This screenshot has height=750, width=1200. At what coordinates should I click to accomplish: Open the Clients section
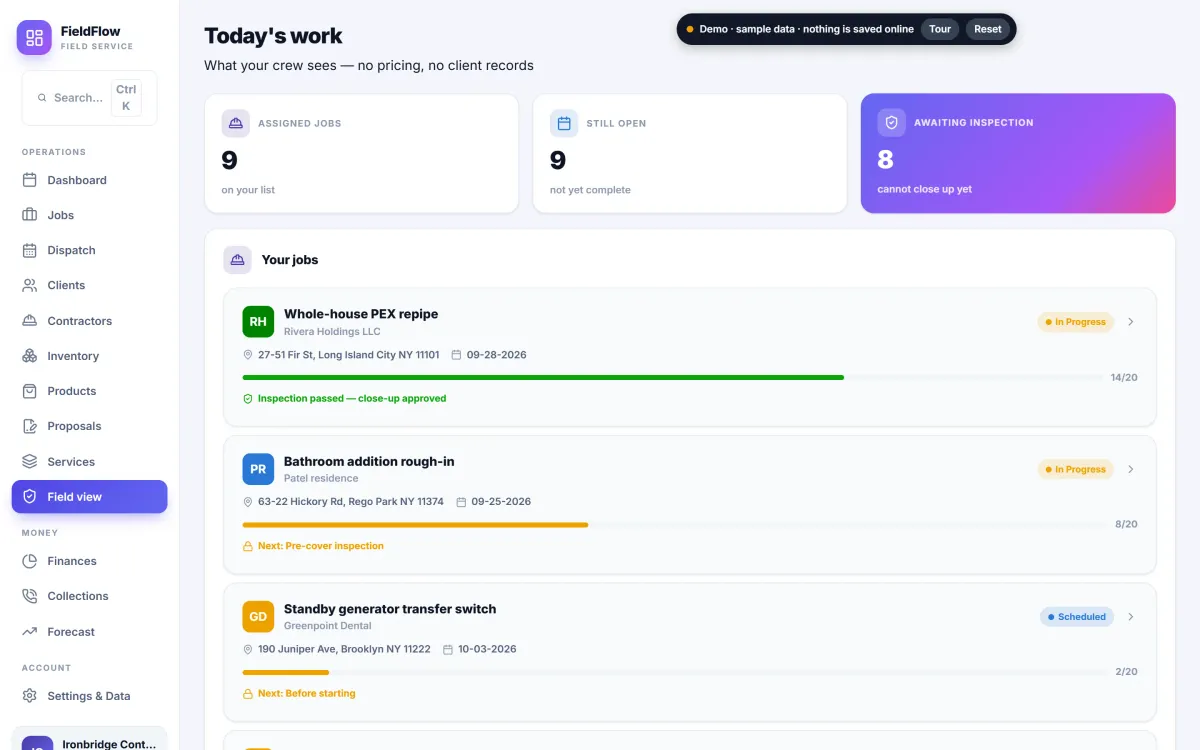pyautogui.click(x=89, y=285)
